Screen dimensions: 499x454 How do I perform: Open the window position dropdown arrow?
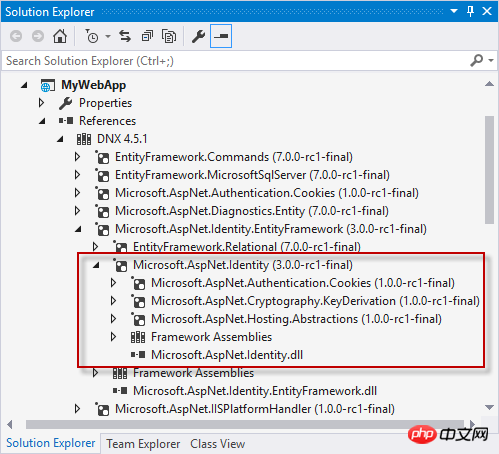pos(454,11)
